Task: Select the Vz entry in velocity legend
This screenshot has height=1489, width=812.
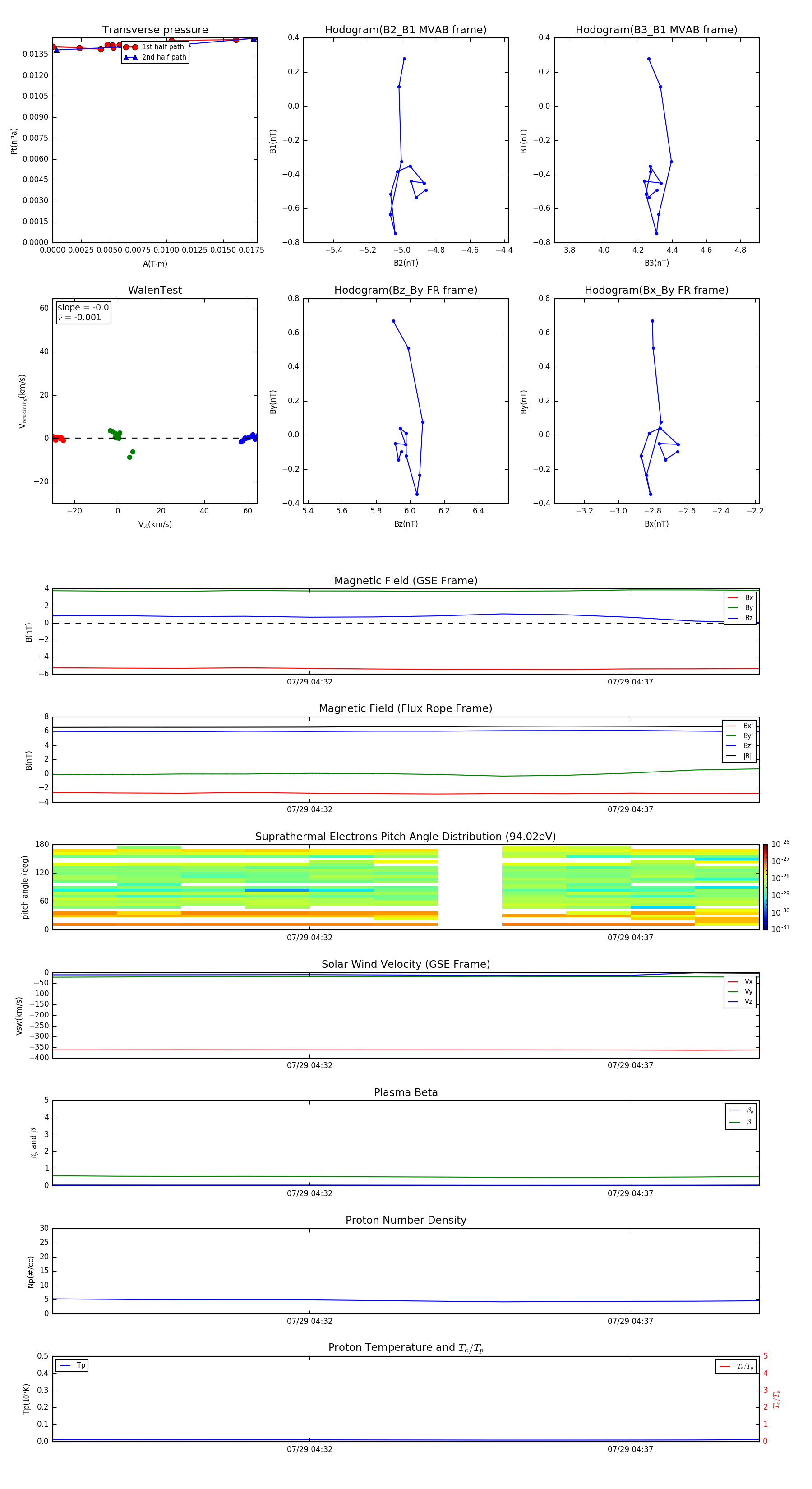Action: pos(740,1002)
